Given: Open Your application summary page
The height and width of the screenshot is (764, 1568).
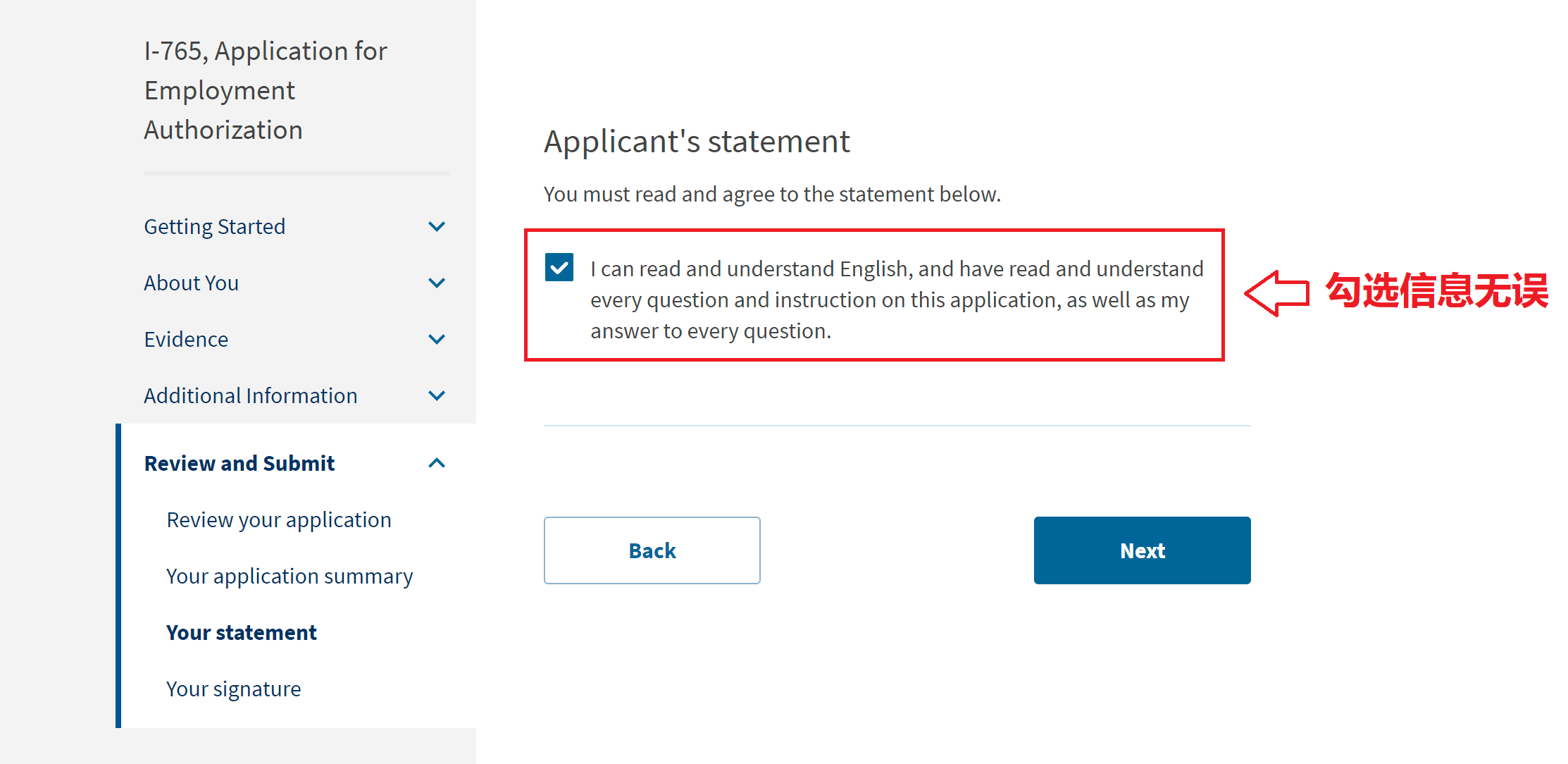Looking at the screenshot, I should 290,577.
